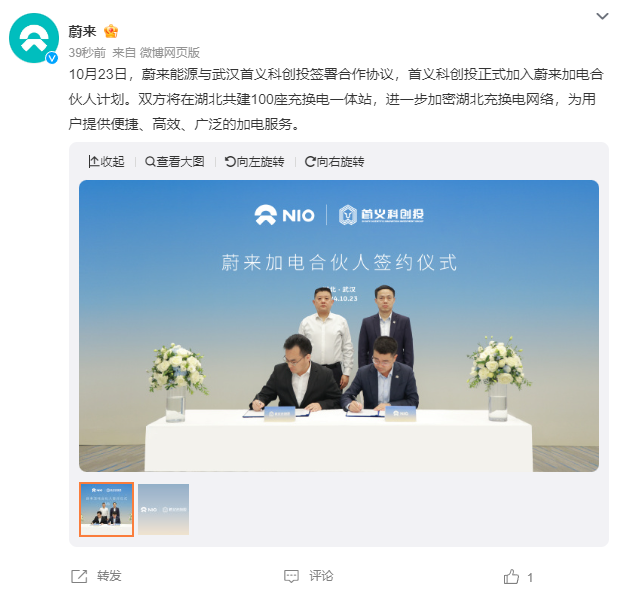Click the 转发 repost label
Screen dimensions: 627x595
pyautogui.click(x=109, y=576)
